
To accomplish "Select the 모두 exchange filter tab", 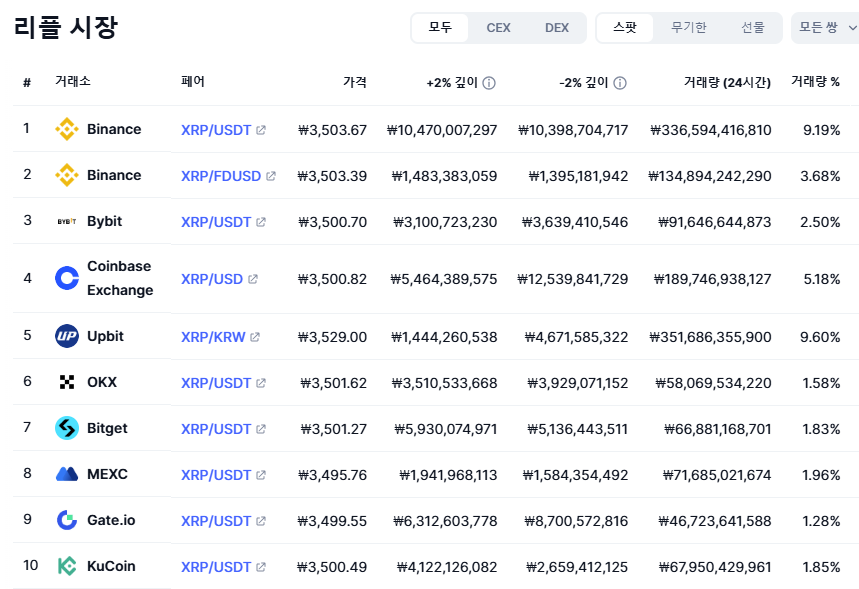I will (440, 27).
